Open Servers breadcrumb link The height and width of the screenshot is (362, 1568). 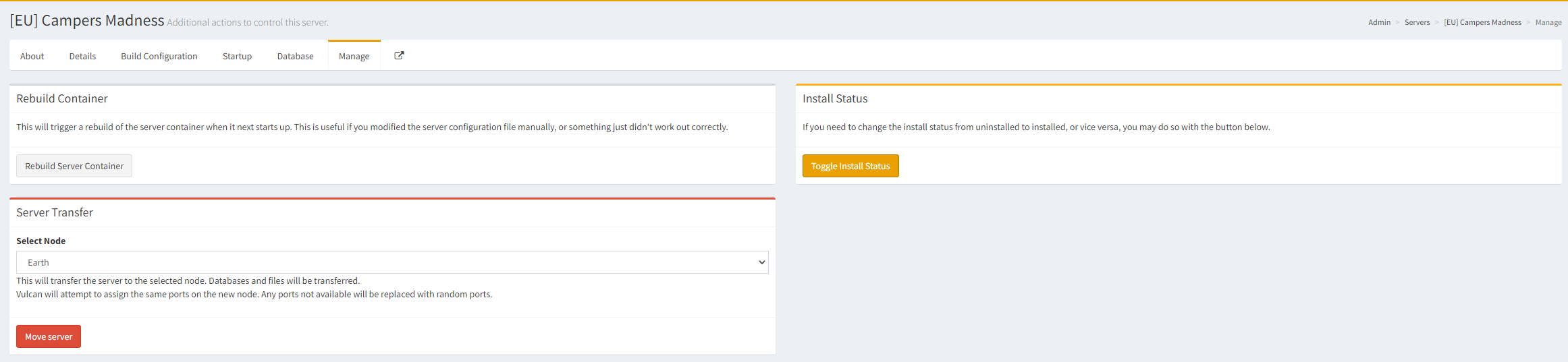pyautogui.click(x=1417, y=23)
